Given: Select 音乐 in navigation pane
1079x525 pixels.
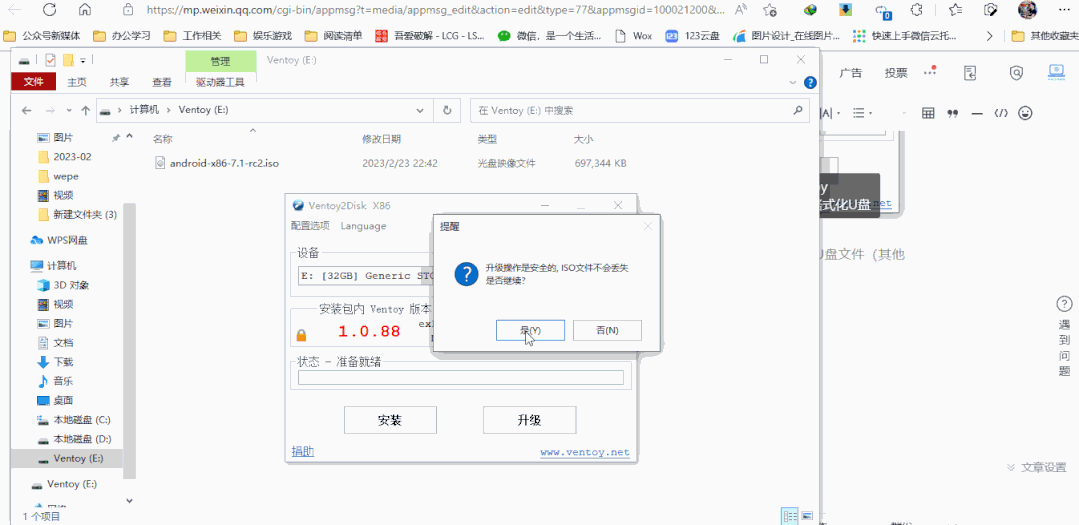Looking at the screenshot, I should [x=63, y=381].
